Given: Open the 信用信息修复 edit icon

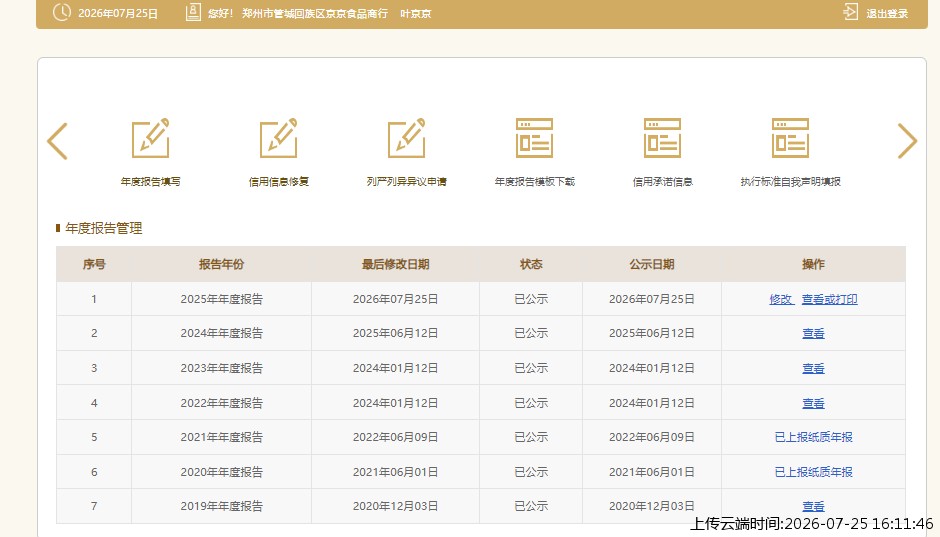Looking at the screenshot, I should click(x=278, y=138).
